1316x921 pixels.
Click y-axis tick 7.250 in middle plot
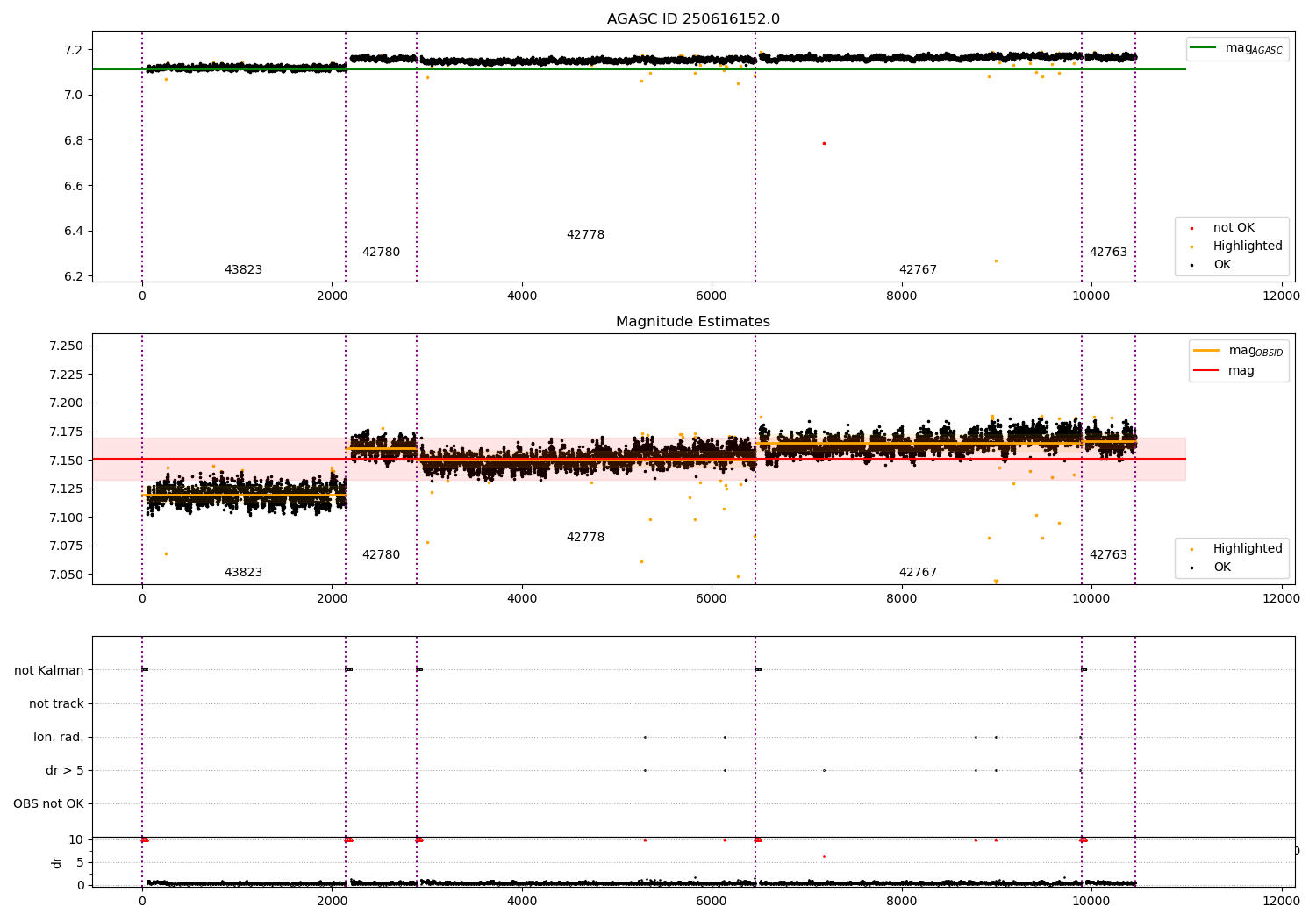tap(66, 346)
